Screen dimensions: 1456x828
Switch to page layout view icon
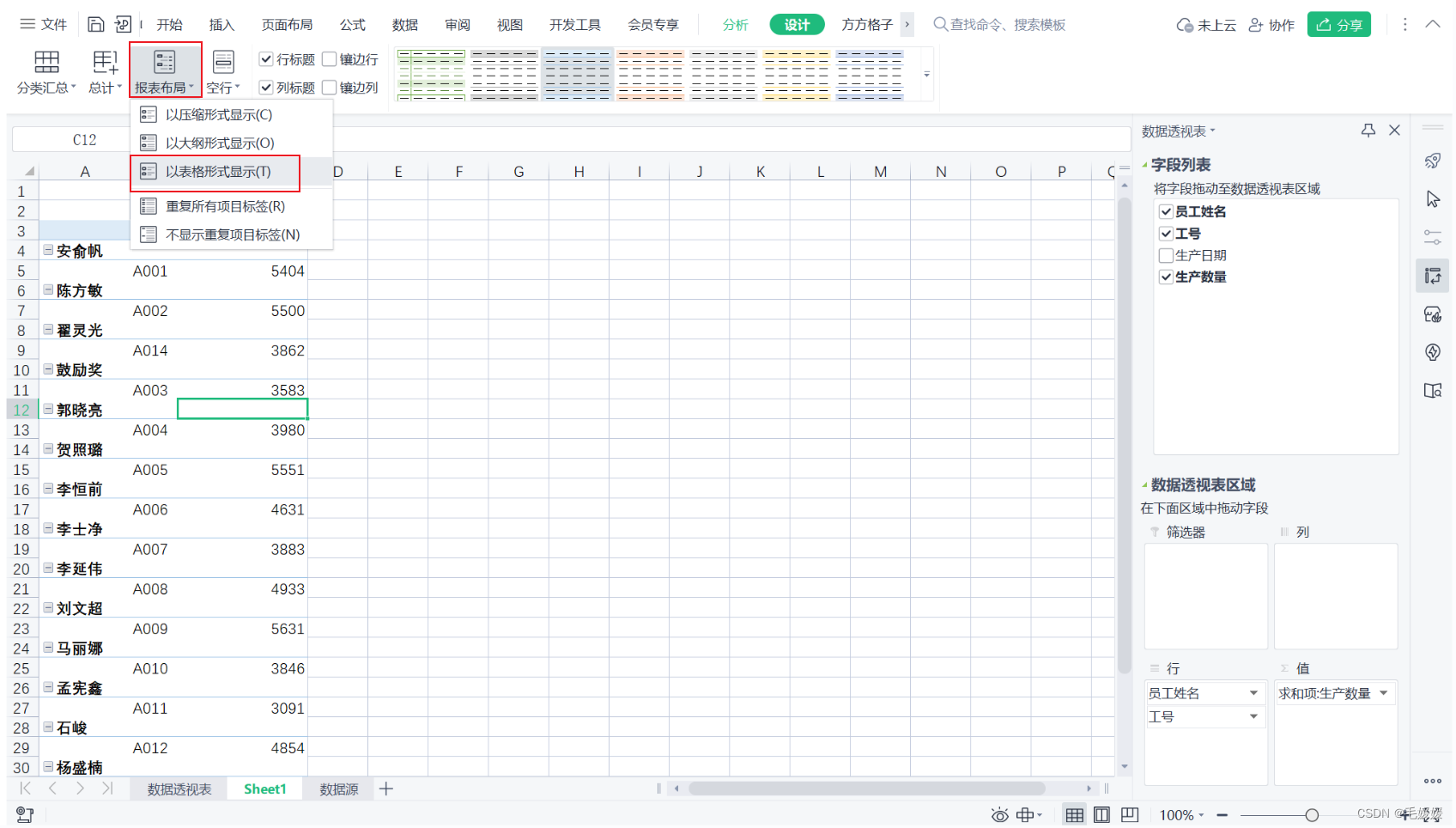1101,815
